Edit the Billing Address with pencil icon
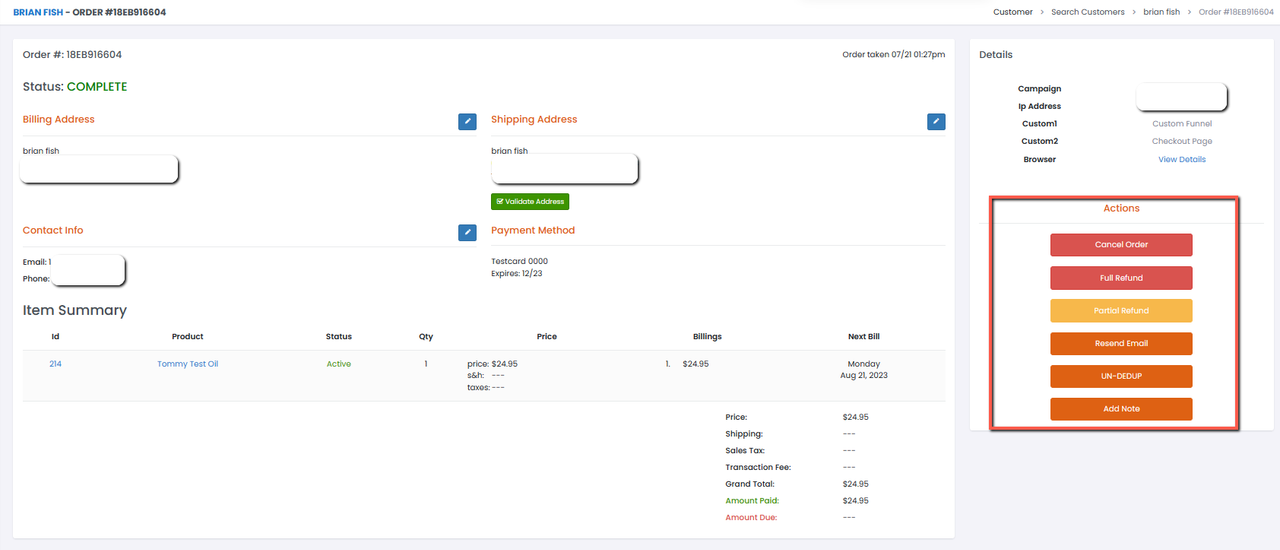 [x=467, y=121]
